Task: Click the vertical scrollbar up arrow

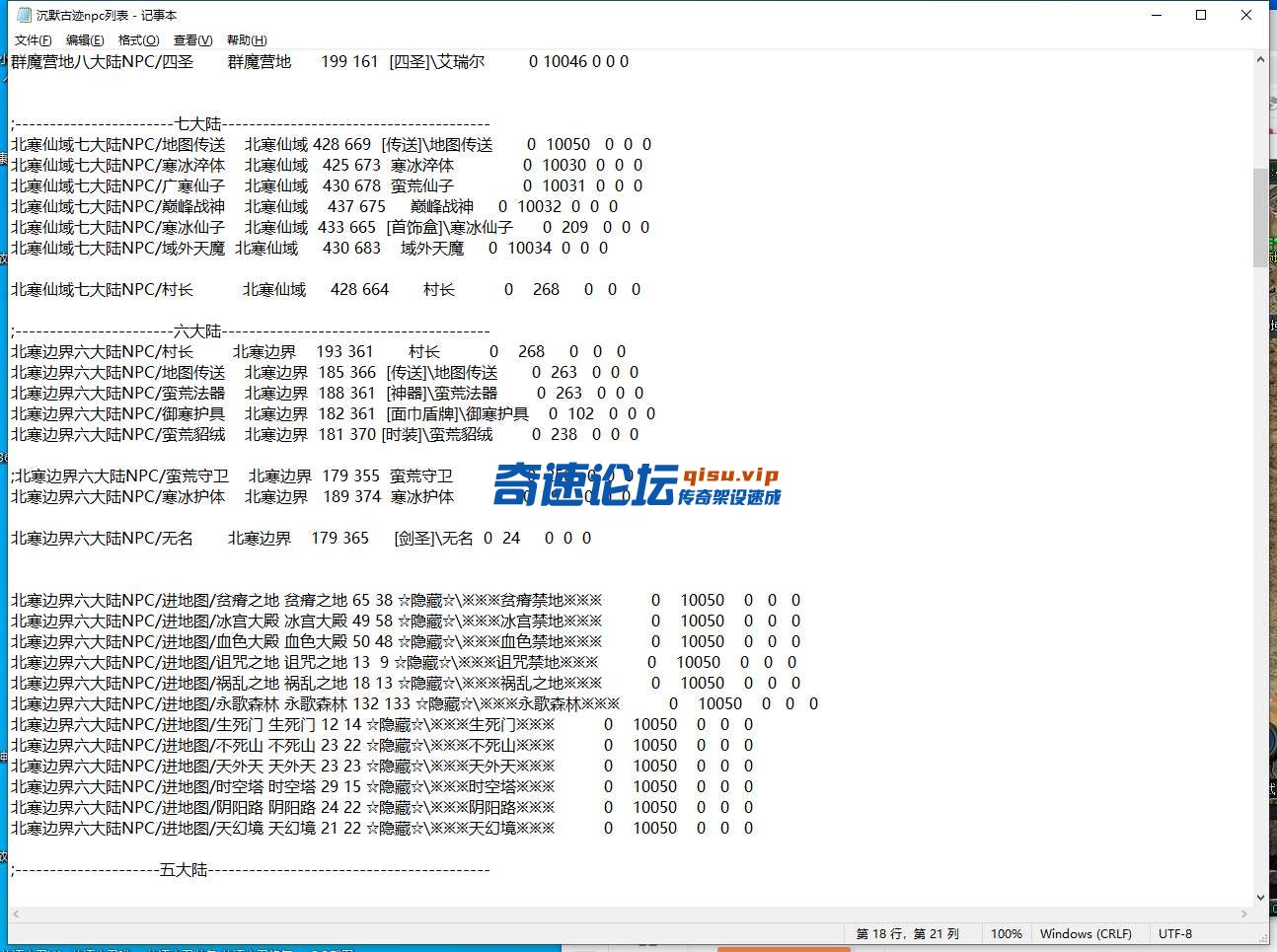Action: (x=1260, y=59)
